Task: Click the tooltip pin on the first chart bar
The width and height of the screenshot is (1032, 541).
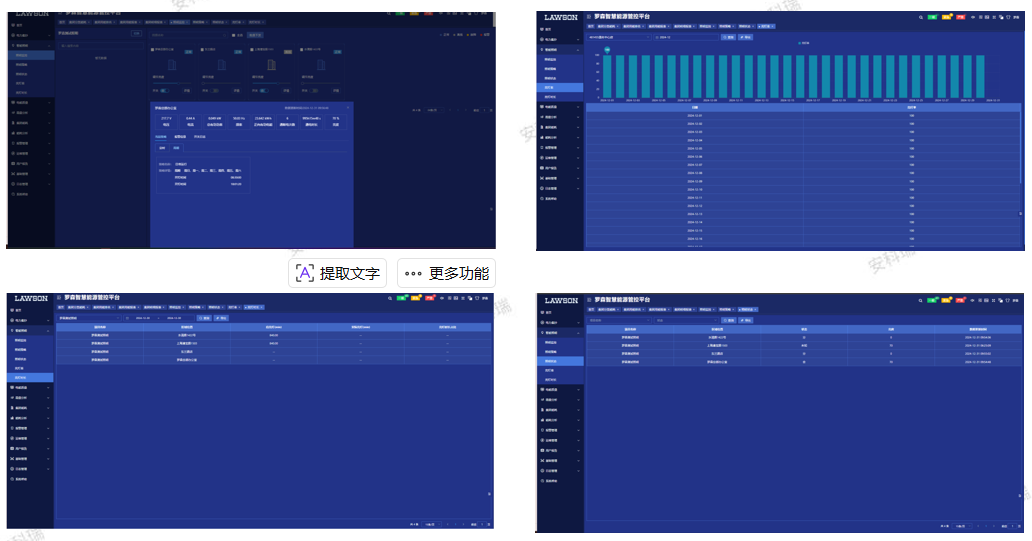Action: click(607, 50)
